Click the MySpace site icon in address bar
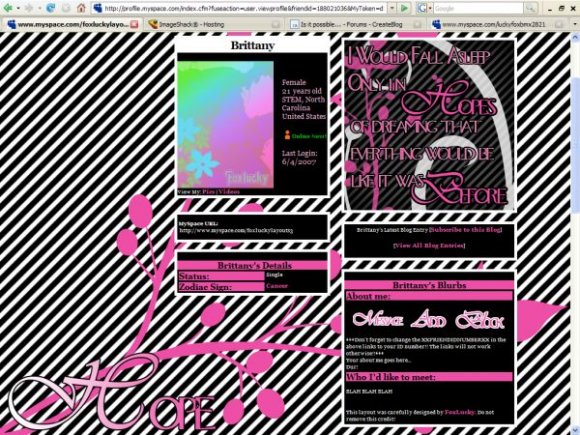The width and height of the screenshot is (580, 435). pos(98,8)
